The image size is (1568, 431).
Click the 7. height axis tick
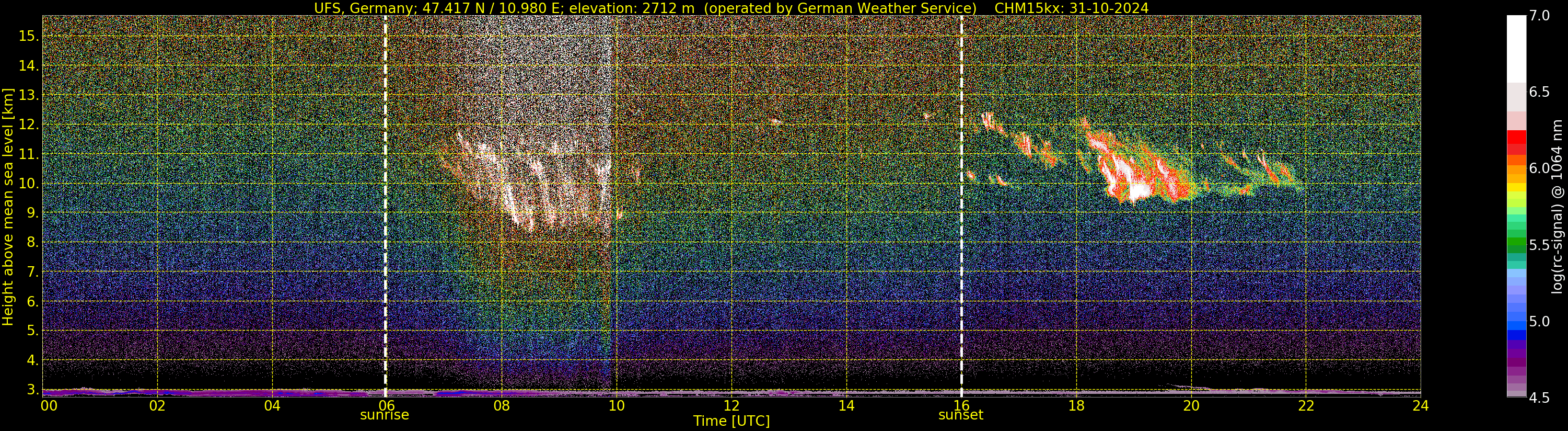32,272
